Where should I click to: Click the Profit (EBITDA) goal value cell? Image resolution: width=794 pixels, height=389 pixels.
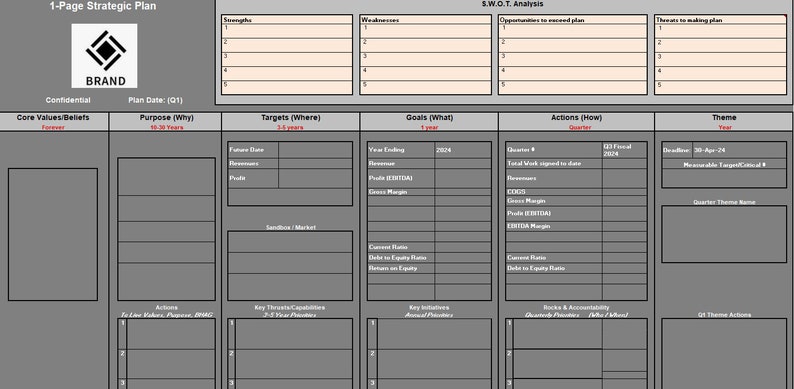tap(462, 178)
